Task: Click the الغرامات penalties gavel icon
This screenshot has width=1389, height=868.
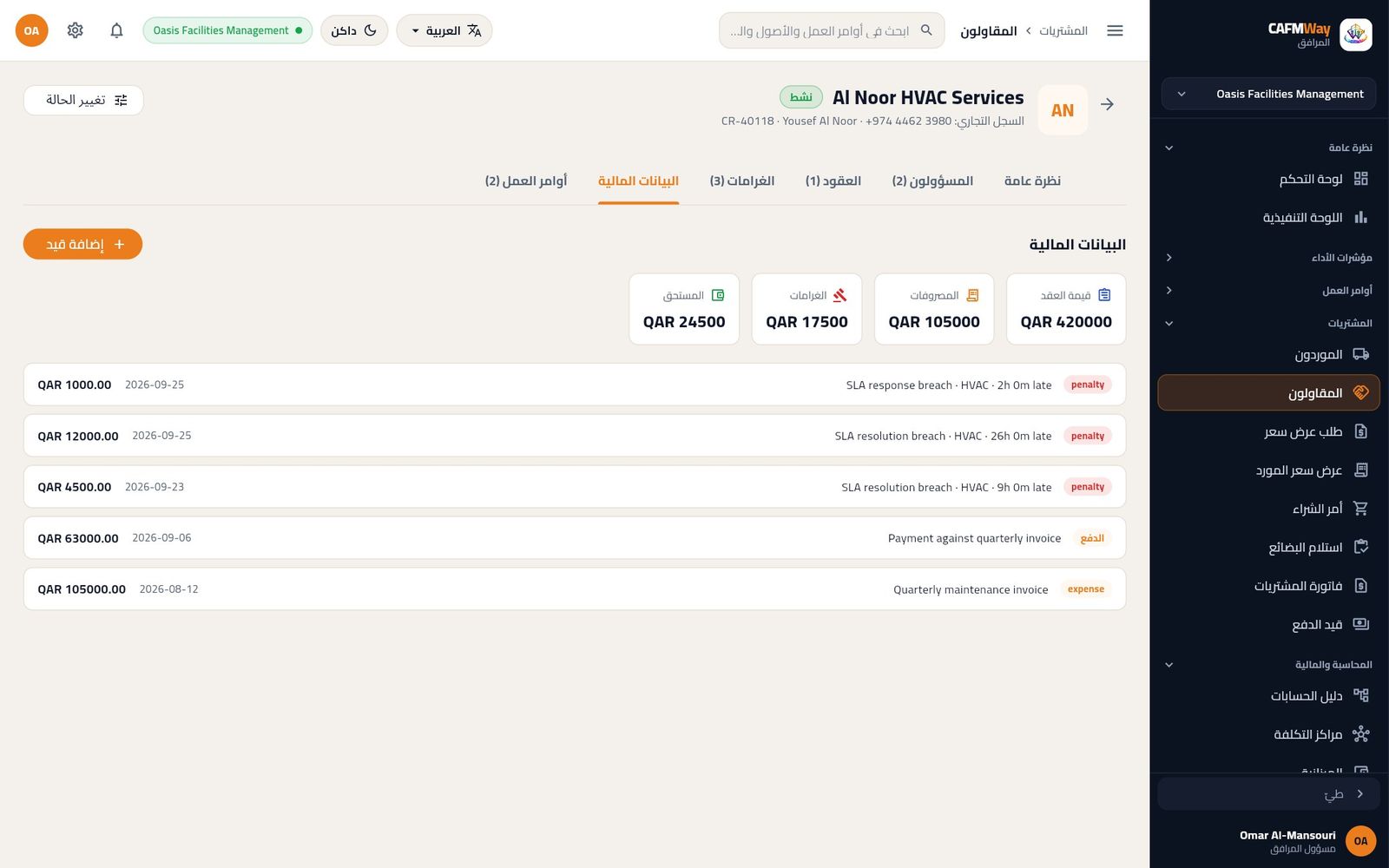Action: coord(839,295)
